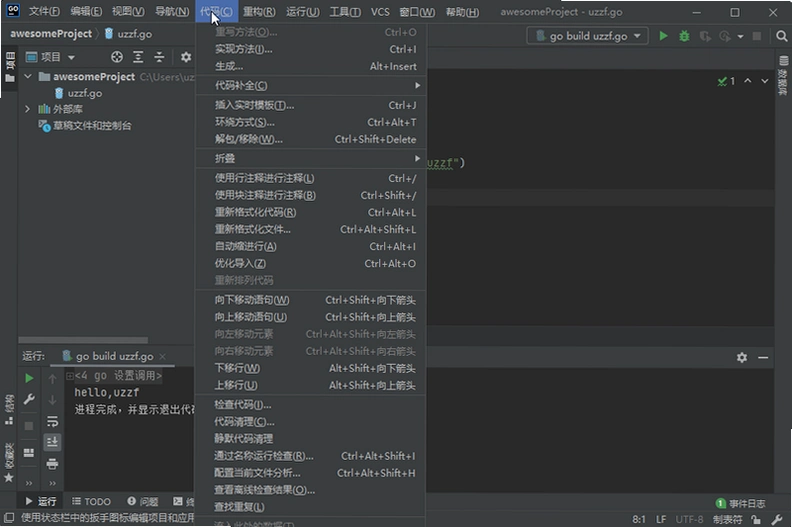Image resolution: width=792 pixels, height=527 pixels.
Task: Expand the go setup call fold in console
Action: point(70,375)
